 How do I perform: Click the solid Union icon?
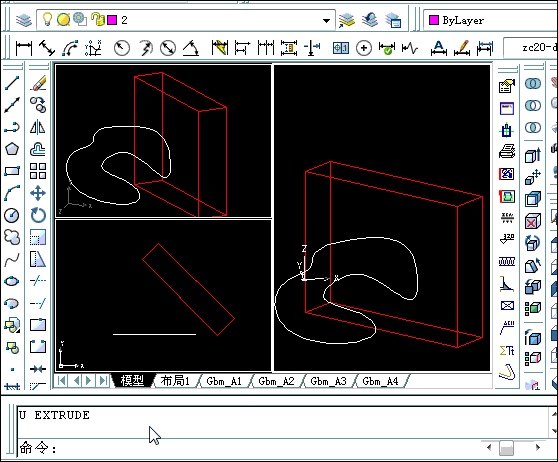pyautogui.click(x=533, y=83)
